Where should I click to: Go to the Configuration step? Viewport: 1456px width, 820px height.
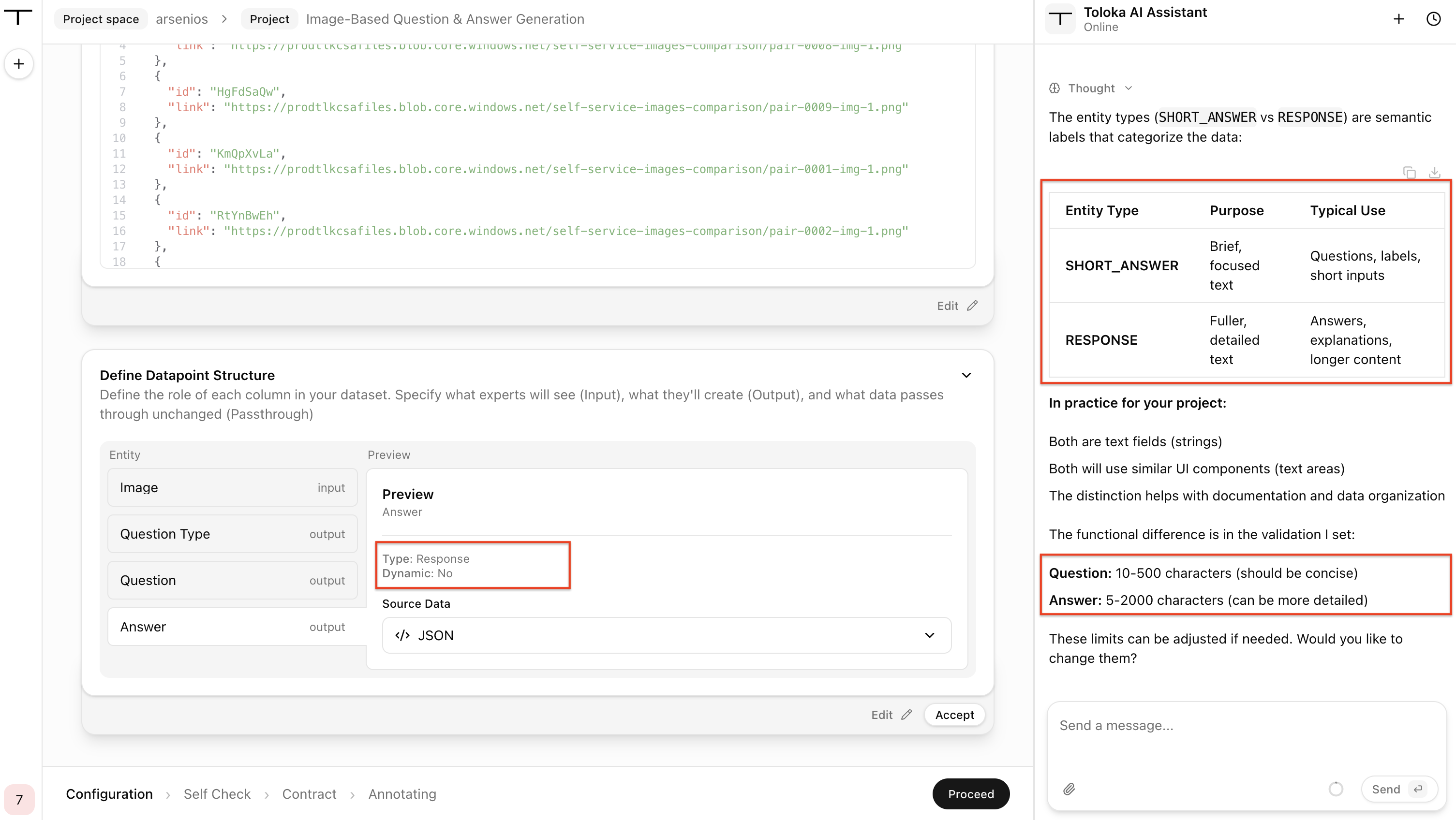point(109,794)
